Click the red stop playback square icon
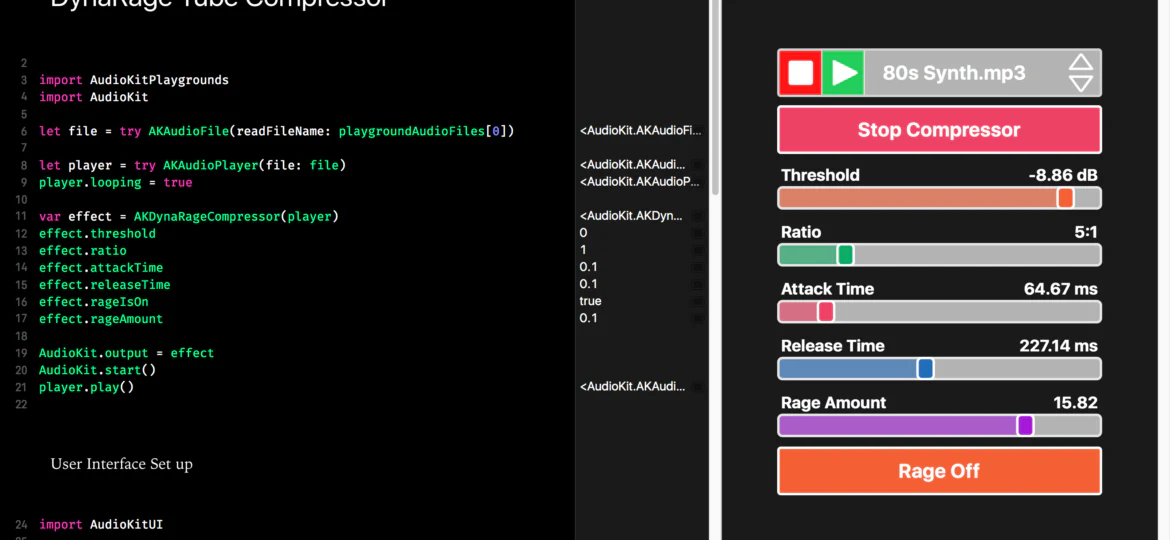 800,73
